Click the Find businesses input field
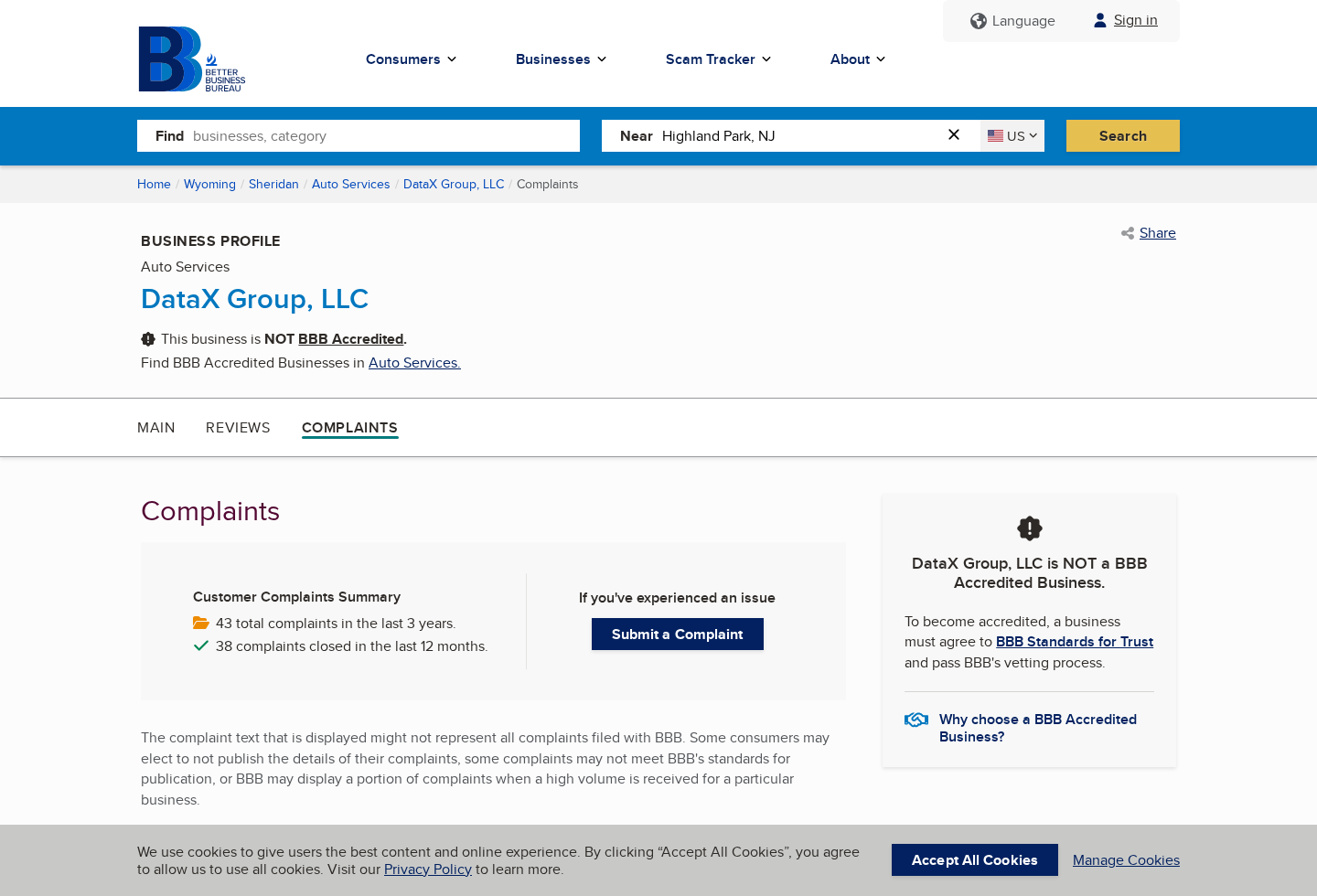Screen dimensions: 1317x896 tap(359, 136)
